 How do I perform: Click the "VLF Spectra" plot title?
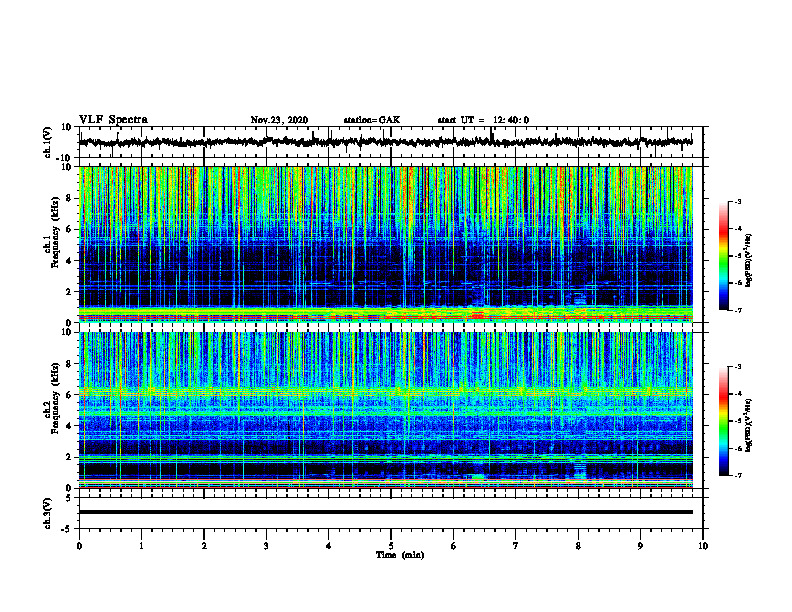point(113,120)
